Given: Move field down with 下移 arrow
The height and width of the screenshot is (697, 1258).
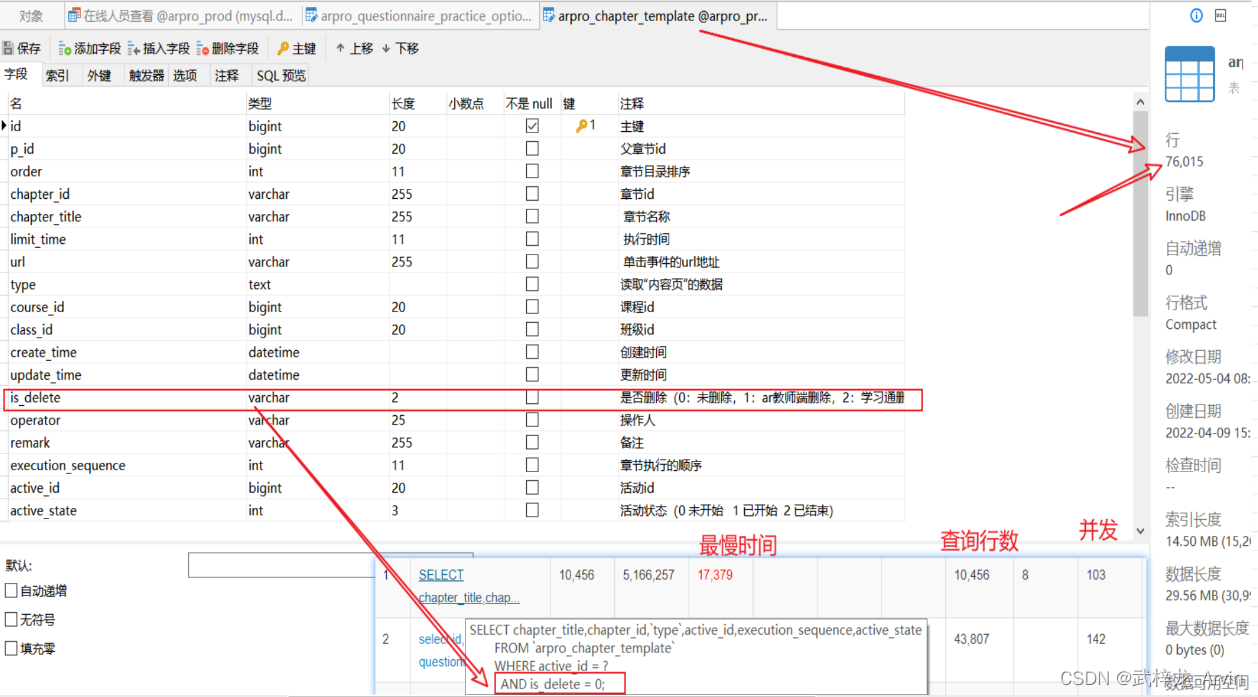Looking at the screenshot, I should coord(386,48).
